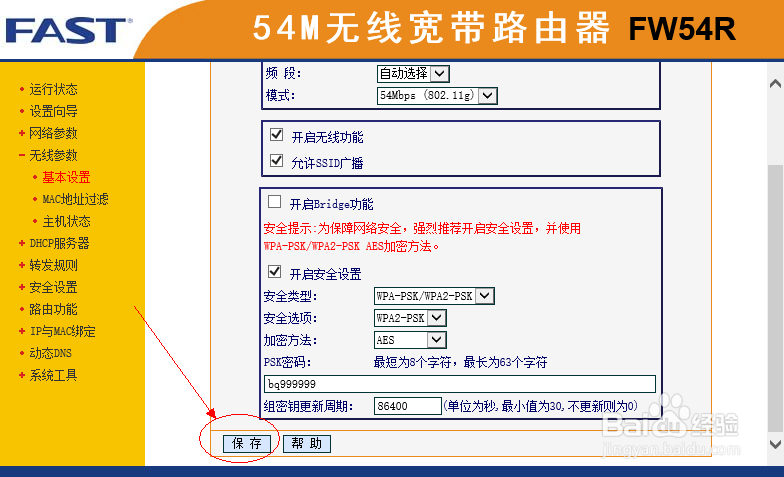Click the FAST brand logo
784x477 pixels.
[69, 30]
